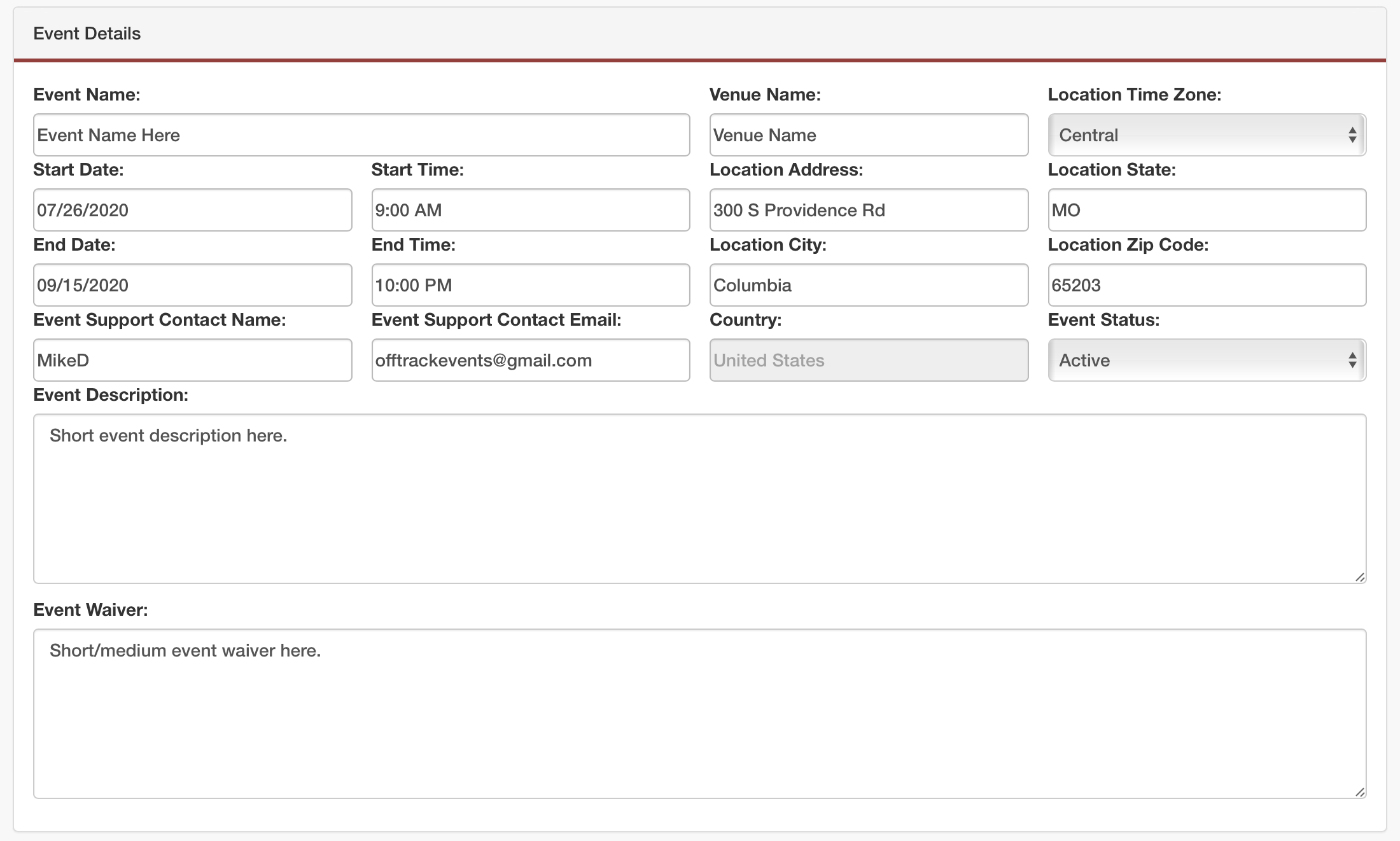Click inside the Event Waiver textarea

[699, 714]
